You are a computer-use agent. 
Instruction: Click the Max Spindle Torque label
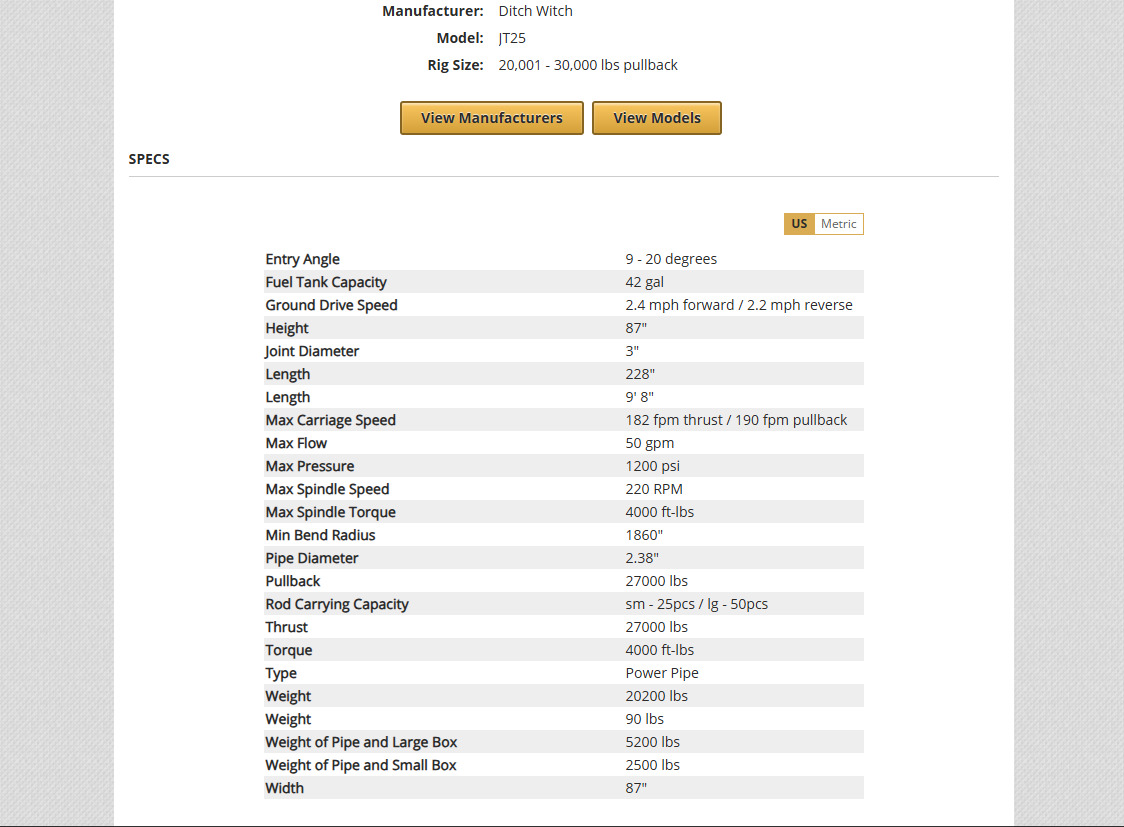point(330,512)
